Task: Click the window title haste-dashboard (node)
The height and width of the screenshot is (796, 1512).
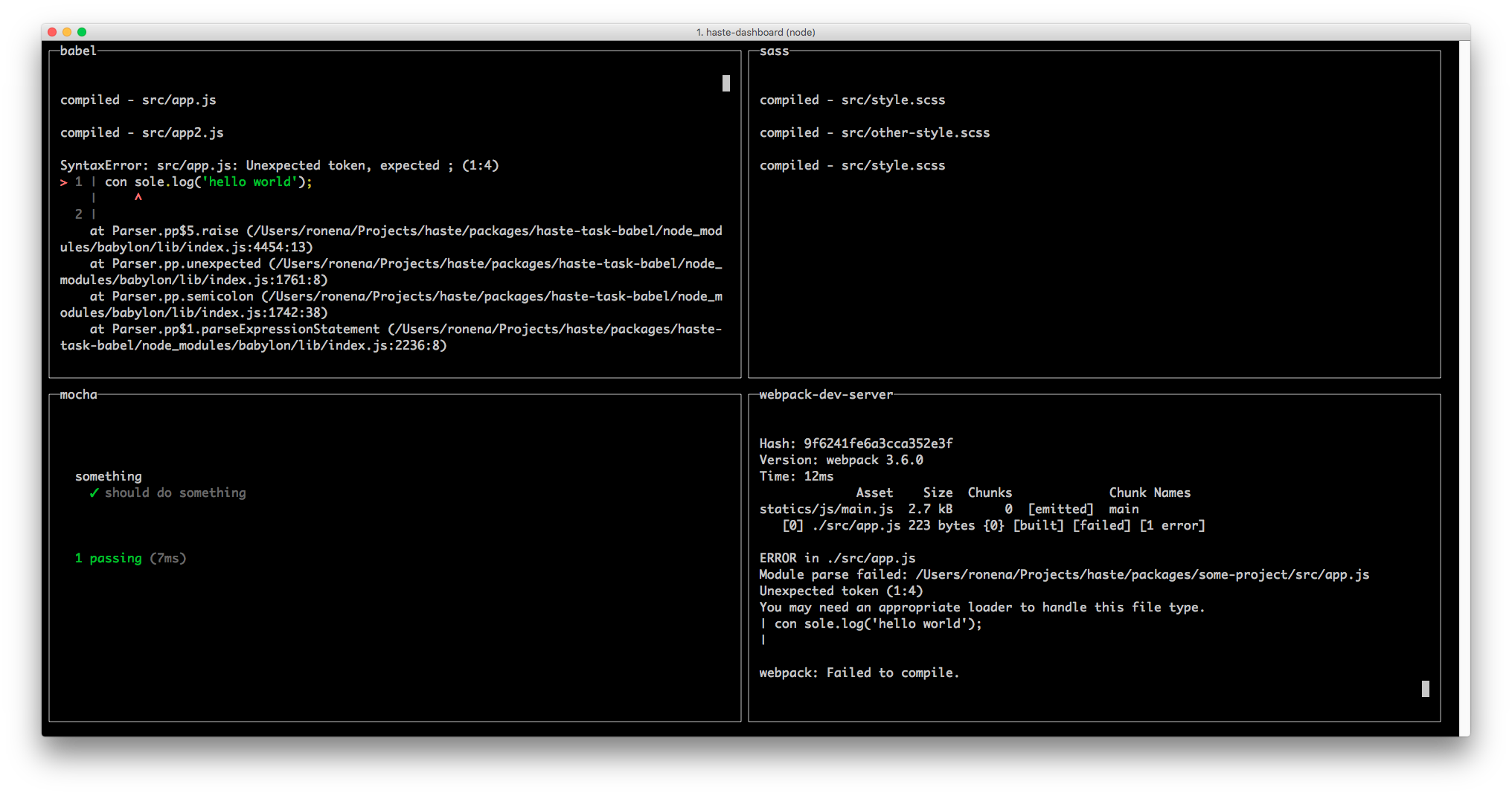Action: (x=756, y=32)
